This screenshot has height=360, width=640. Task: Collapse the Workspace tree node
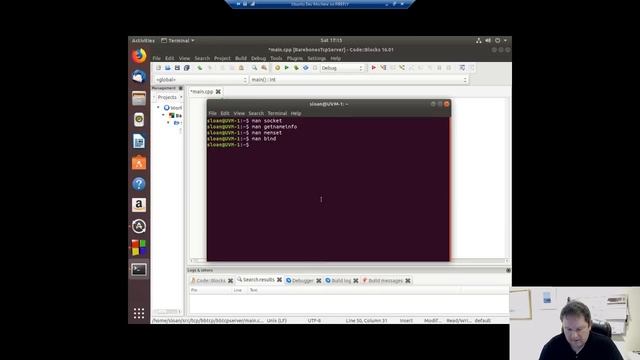pyautogui.click(x=158, y=107)
